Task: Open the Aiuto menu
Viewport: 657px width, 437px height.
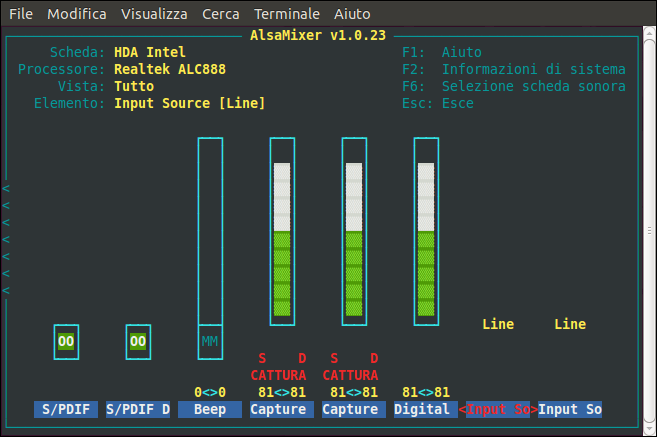Action: coord(352,14)
